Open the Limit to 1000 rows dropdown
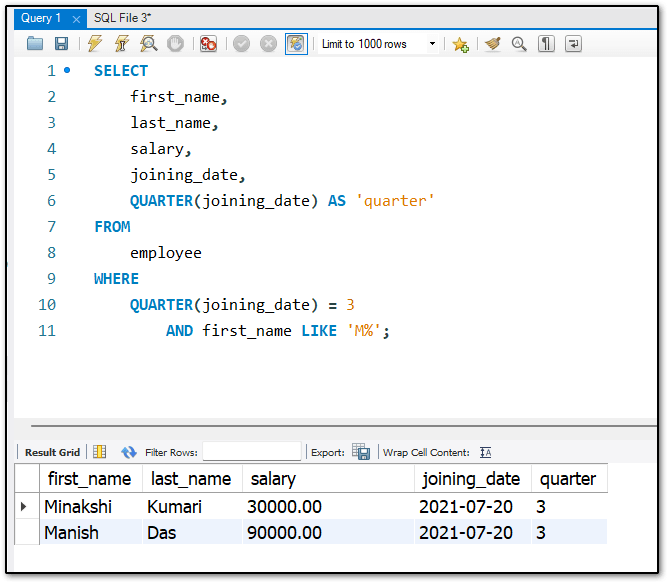This screenshot has width=668, height=583. click(x=378, y=44)
